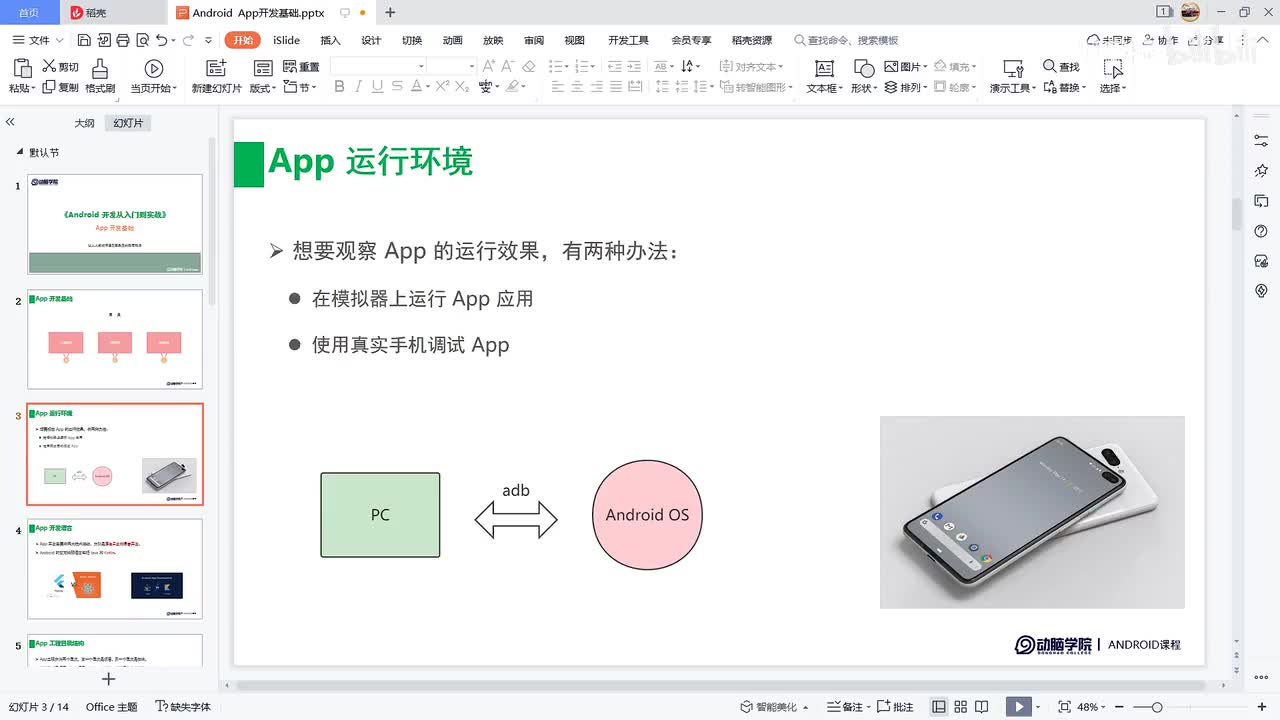
Task: Click fit slide to window icon
Action: coord(1064,707)
